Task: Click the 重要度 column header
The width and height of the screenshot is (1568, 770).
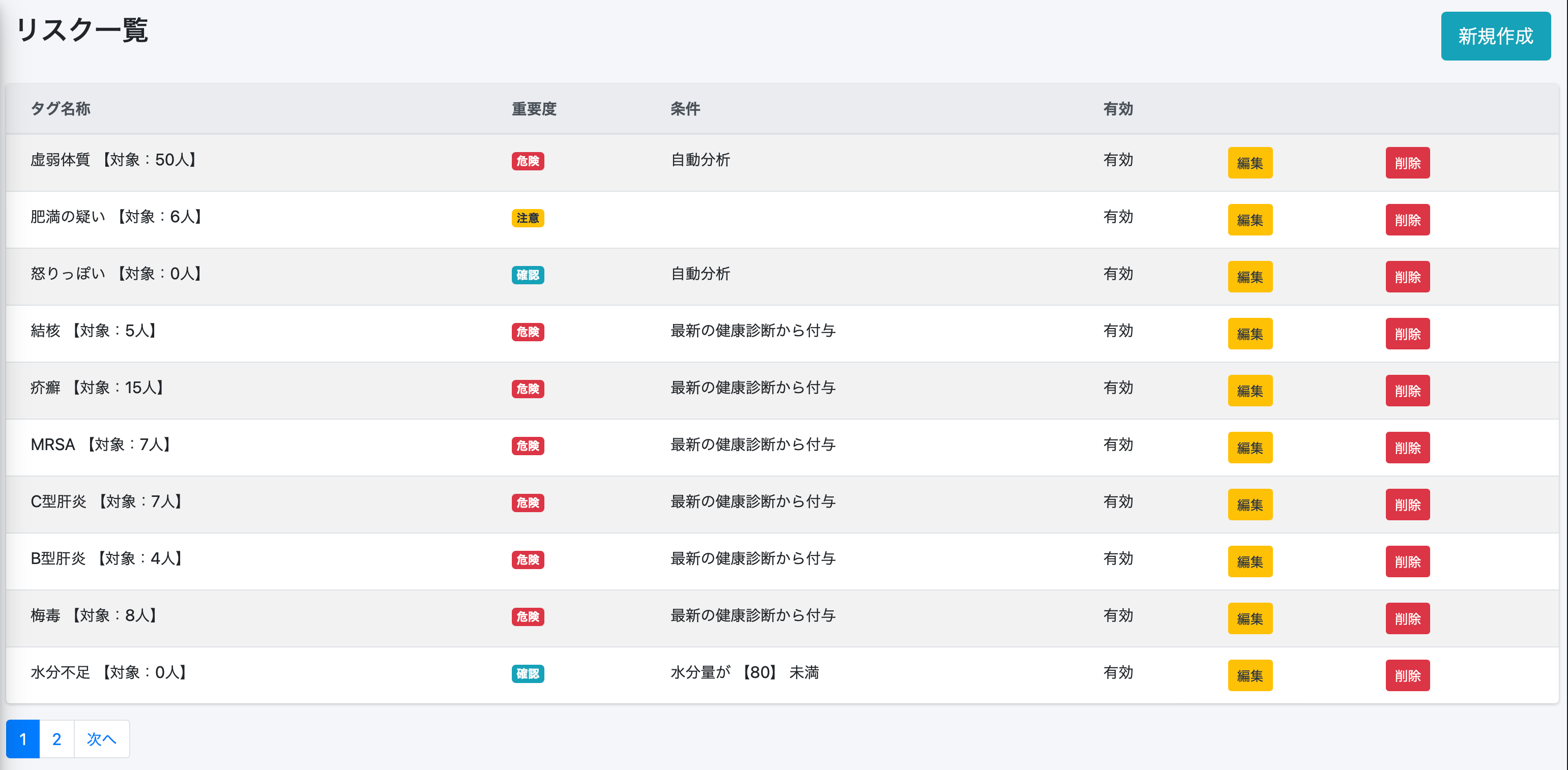Action: 534,109
